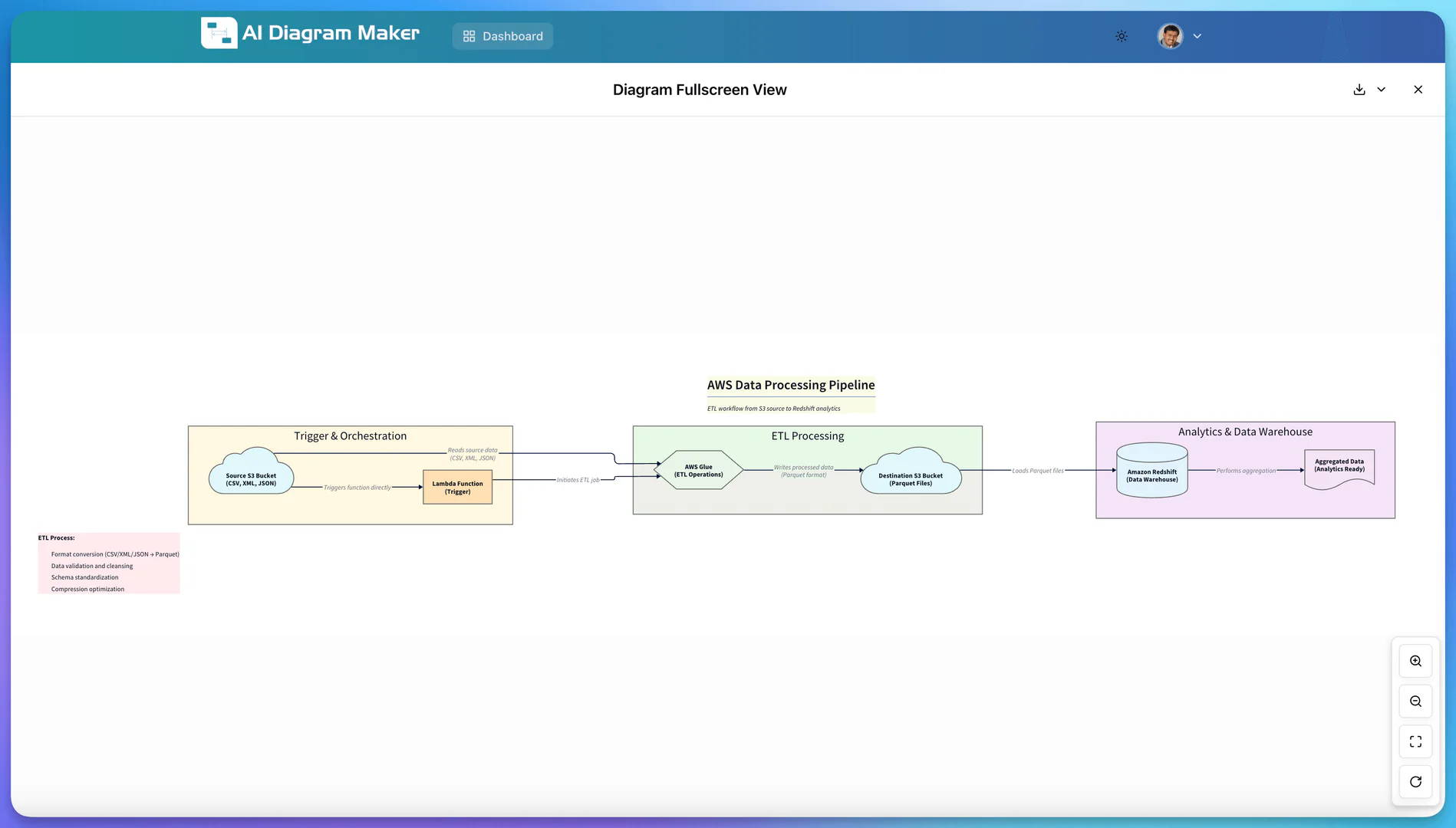Click the dashboard grid icon

pyautogui.click(x=469, y=35)
